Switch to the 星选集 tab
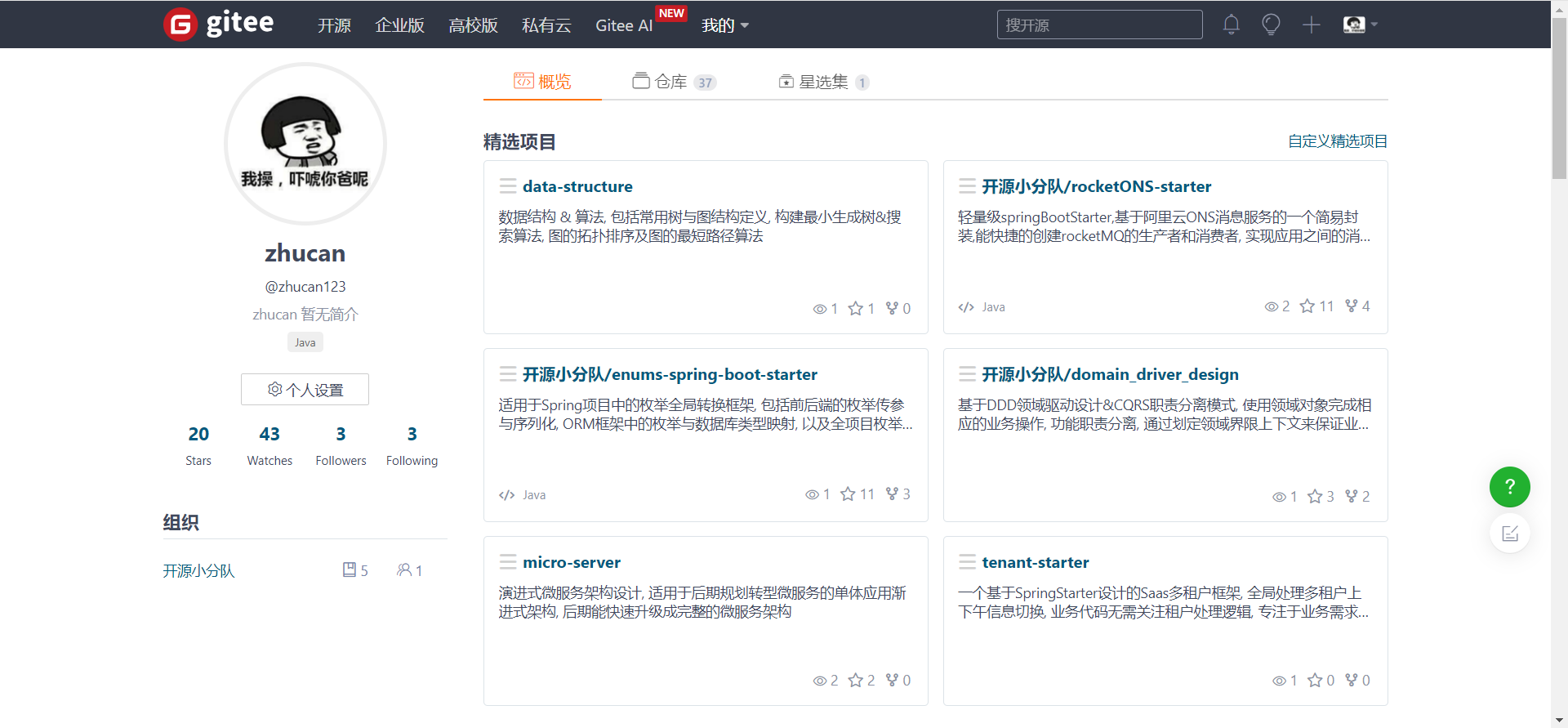Screen dimensions: 1568x728 pyautogui.click(x=823, y=82)
